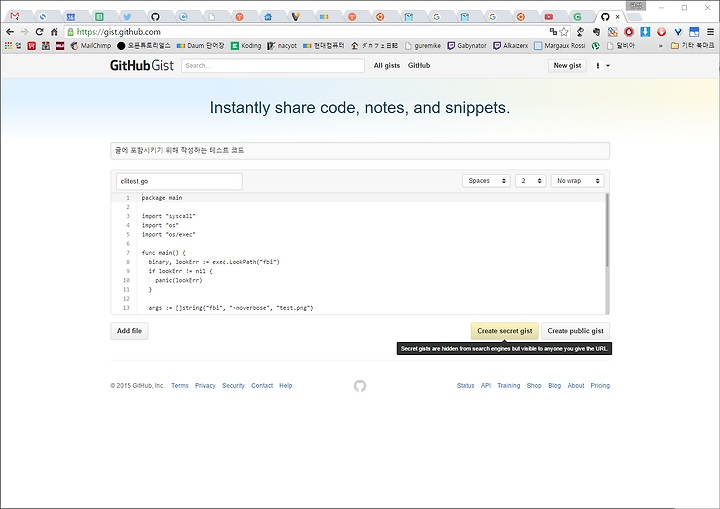Open the guremike bookmark
This screenshot has height=509, width=720.
click(423, 45)
